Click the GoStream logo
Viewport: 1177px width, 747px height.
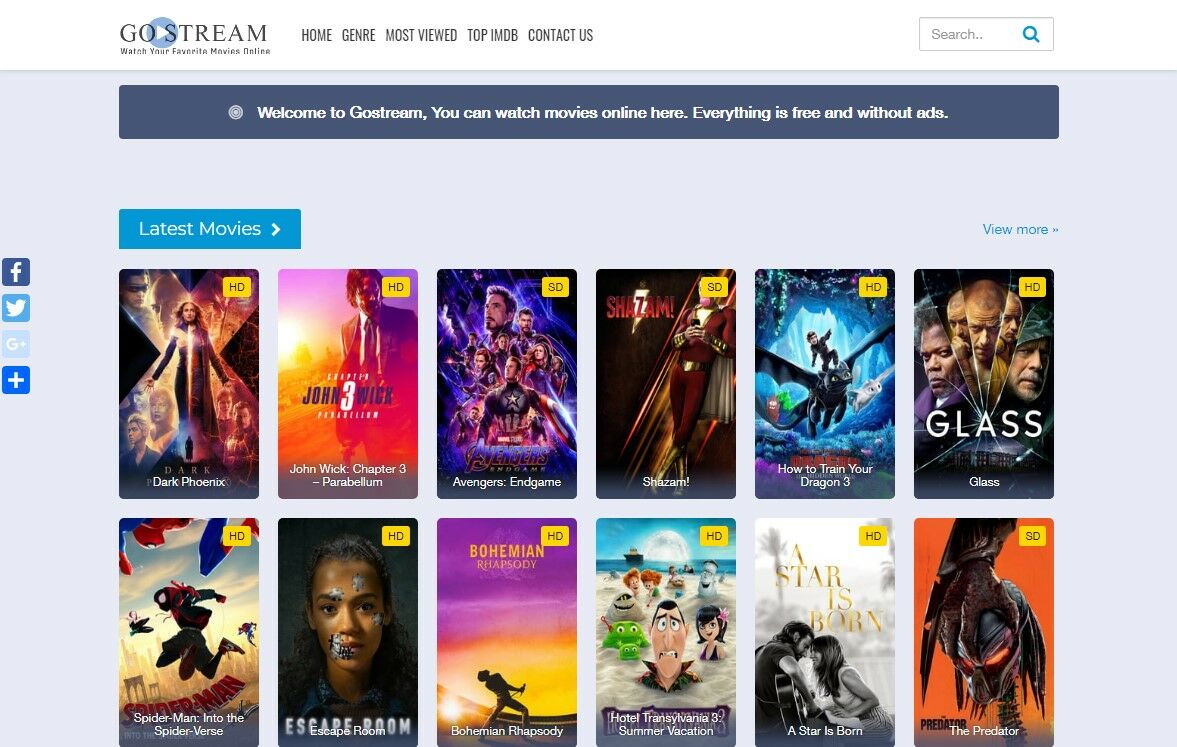click(x=194, y=36)
